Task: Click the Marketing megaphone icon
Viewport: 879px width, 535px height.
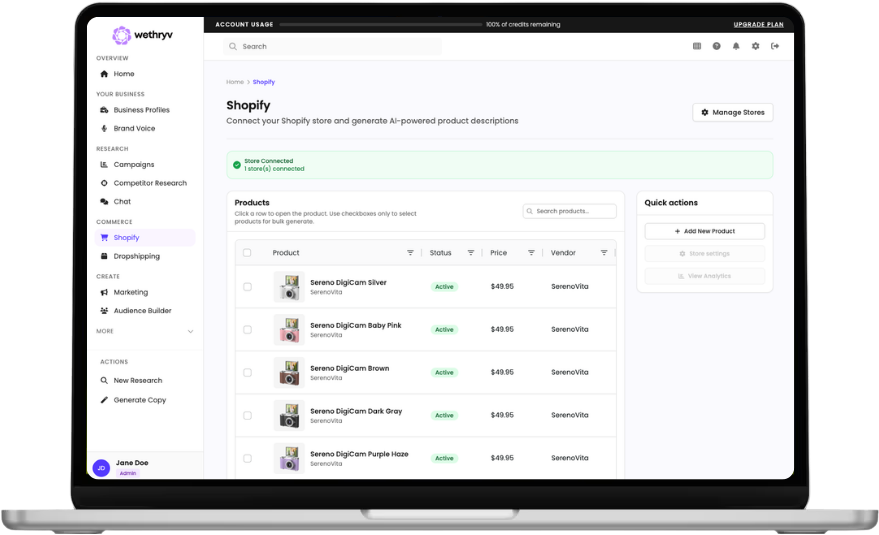Action: (104, 292)
